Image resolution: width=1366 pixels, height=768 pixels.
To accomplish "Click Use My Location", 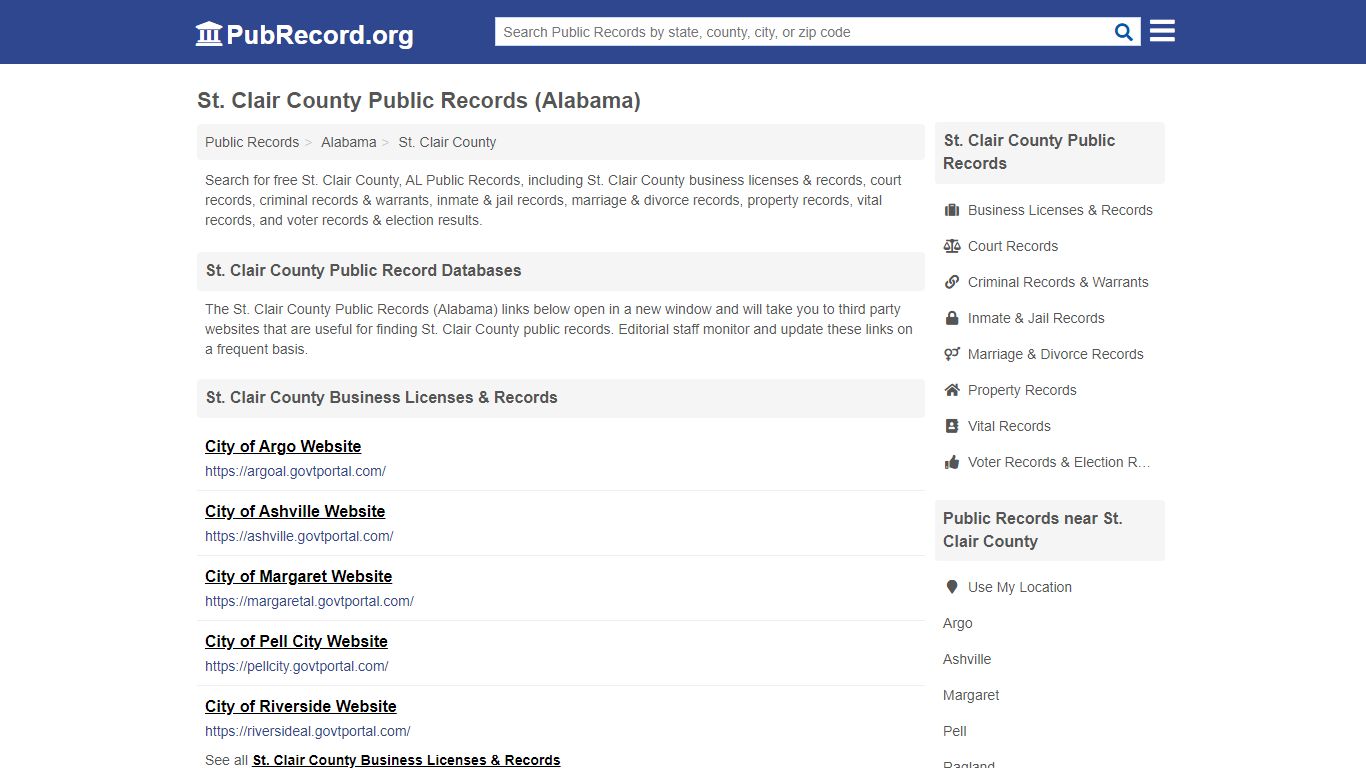I will point(1019,587).
